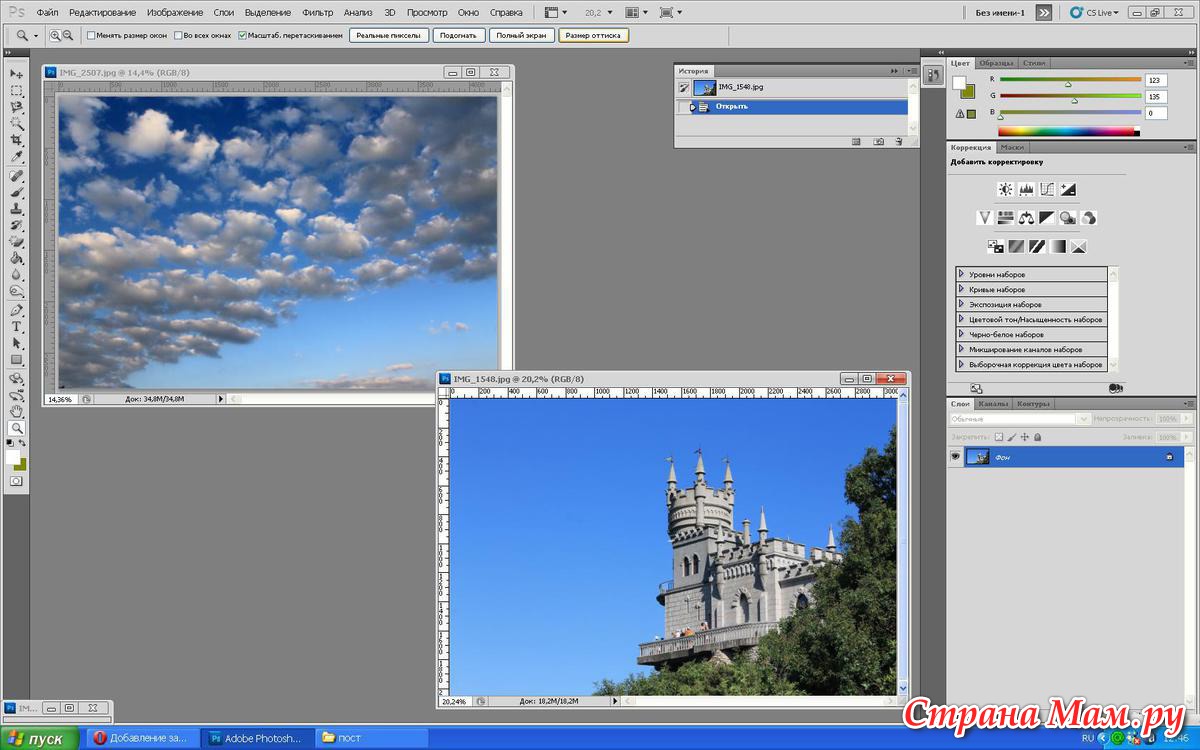Switch to the 'Образцы' tab
The image size is (1200, 750).
[996, 63]
